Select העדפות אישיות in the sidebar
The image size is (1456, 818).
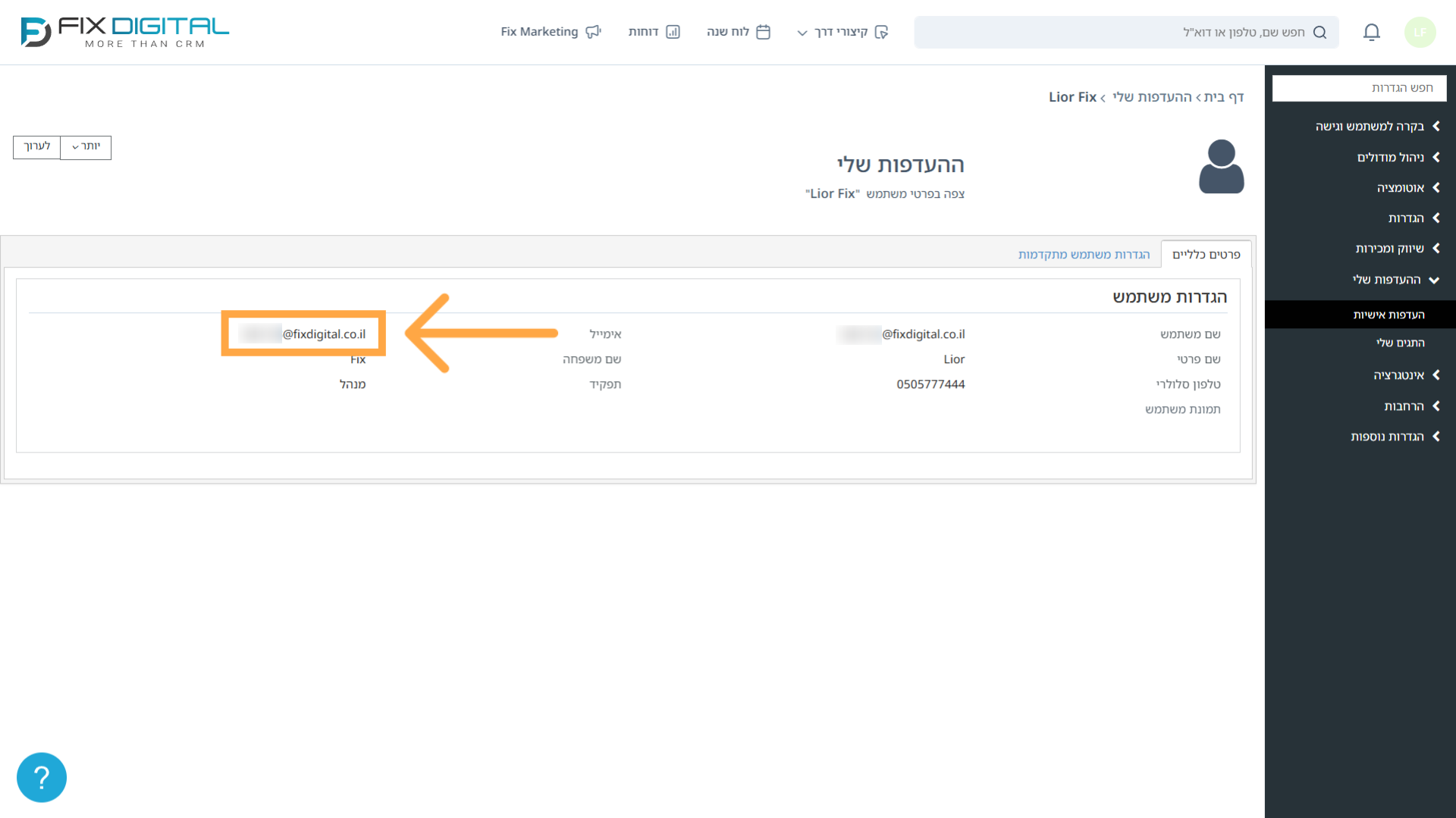click(1360, 315)
